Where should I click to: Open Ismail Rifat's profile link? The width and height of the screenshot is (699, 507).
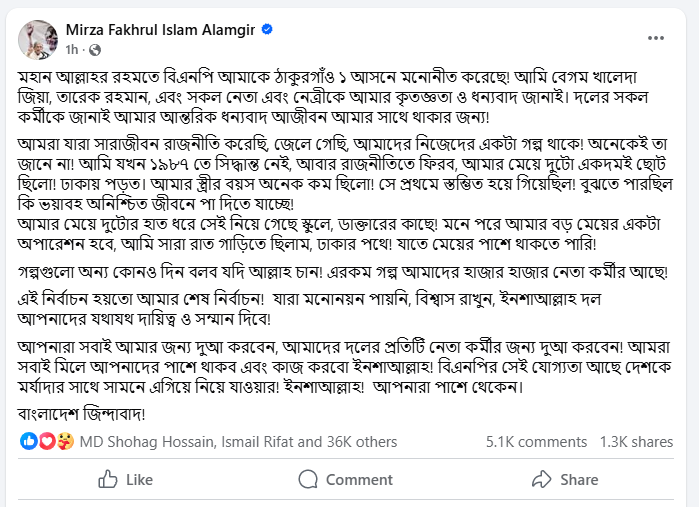tap(251, 441)
